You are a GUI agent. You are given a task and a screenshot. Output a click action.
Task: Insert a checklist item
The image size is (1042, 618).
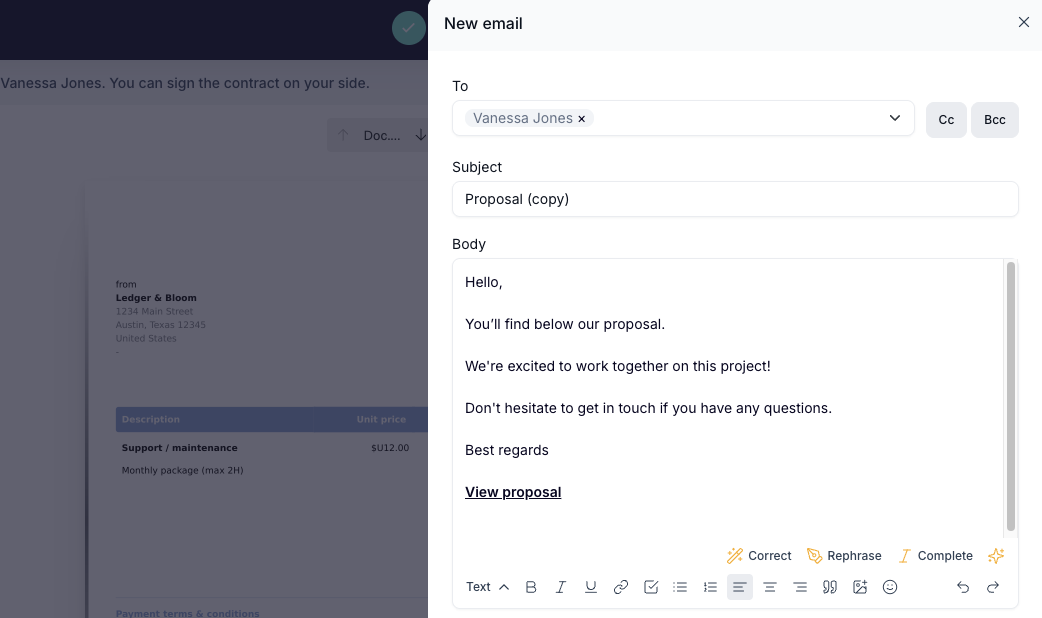click(651, 587)
